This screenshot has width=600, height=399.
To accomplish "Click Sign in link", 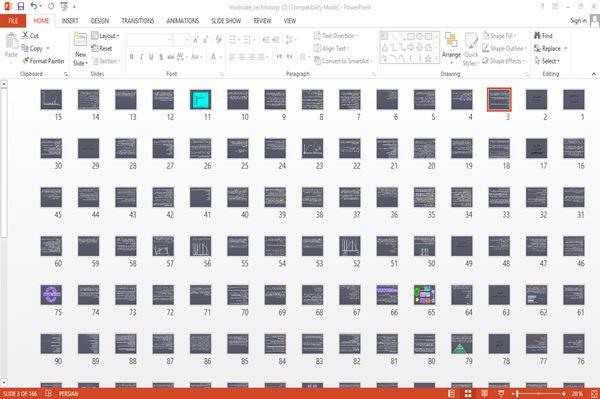I will pos(578,21).
